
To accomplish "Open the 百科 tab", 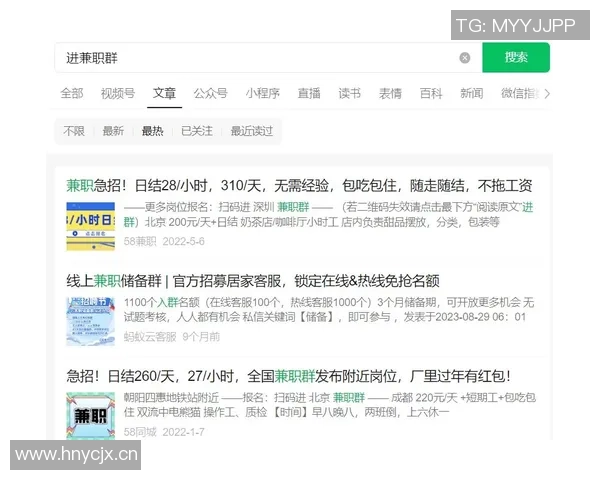I will (x=431, y=93).
